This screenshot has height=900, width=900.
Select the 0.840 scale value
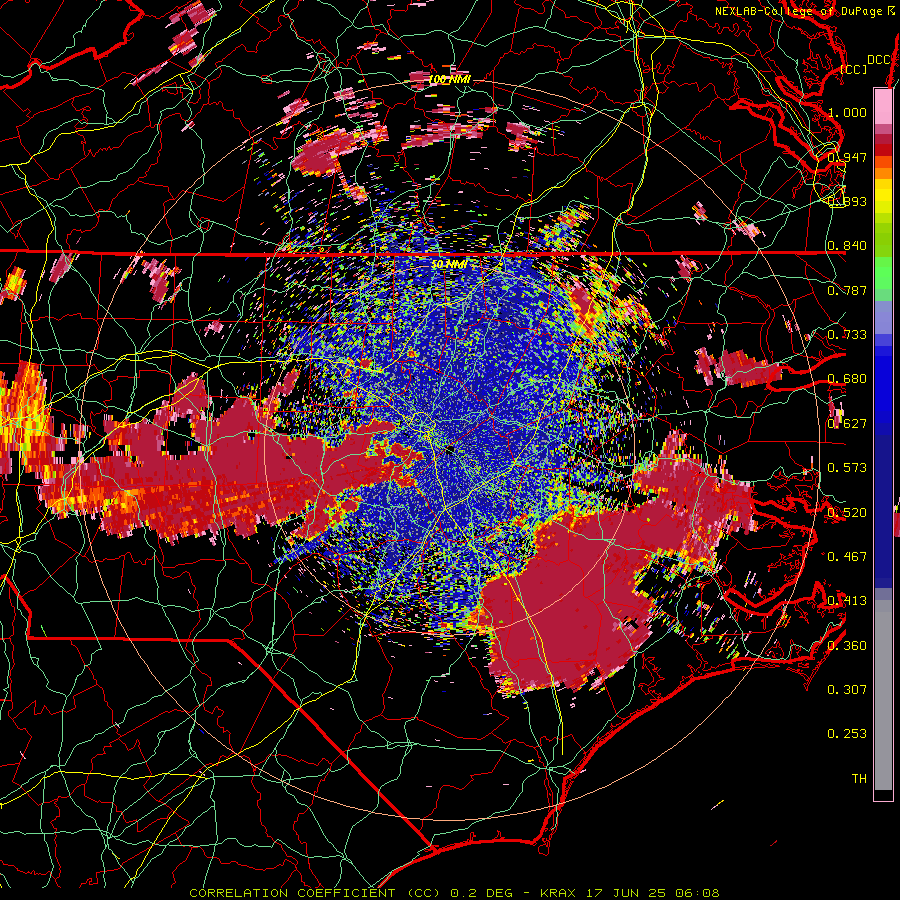point(847,246)
